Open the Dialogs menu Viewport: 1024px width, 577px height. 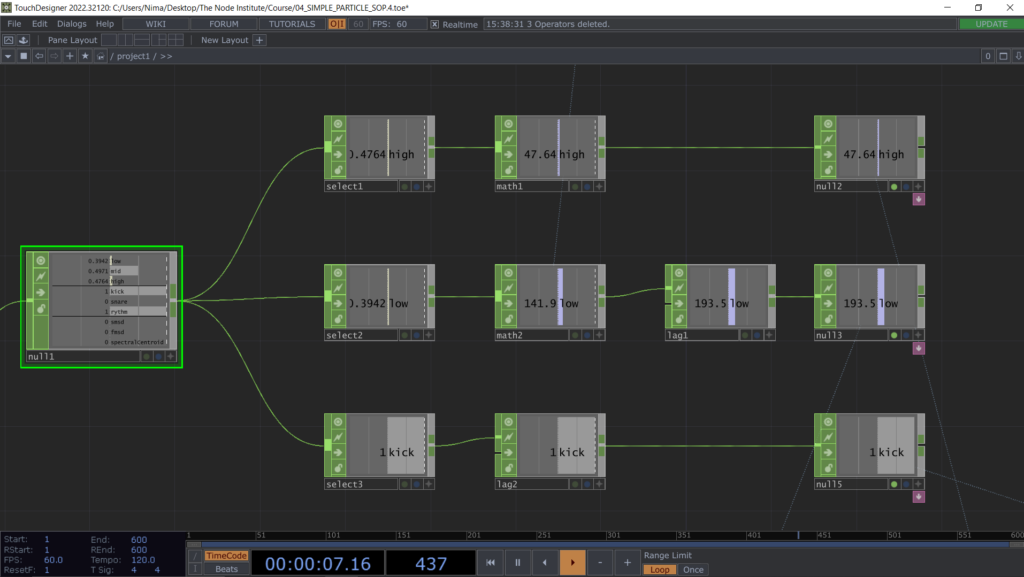coord(72,23)
